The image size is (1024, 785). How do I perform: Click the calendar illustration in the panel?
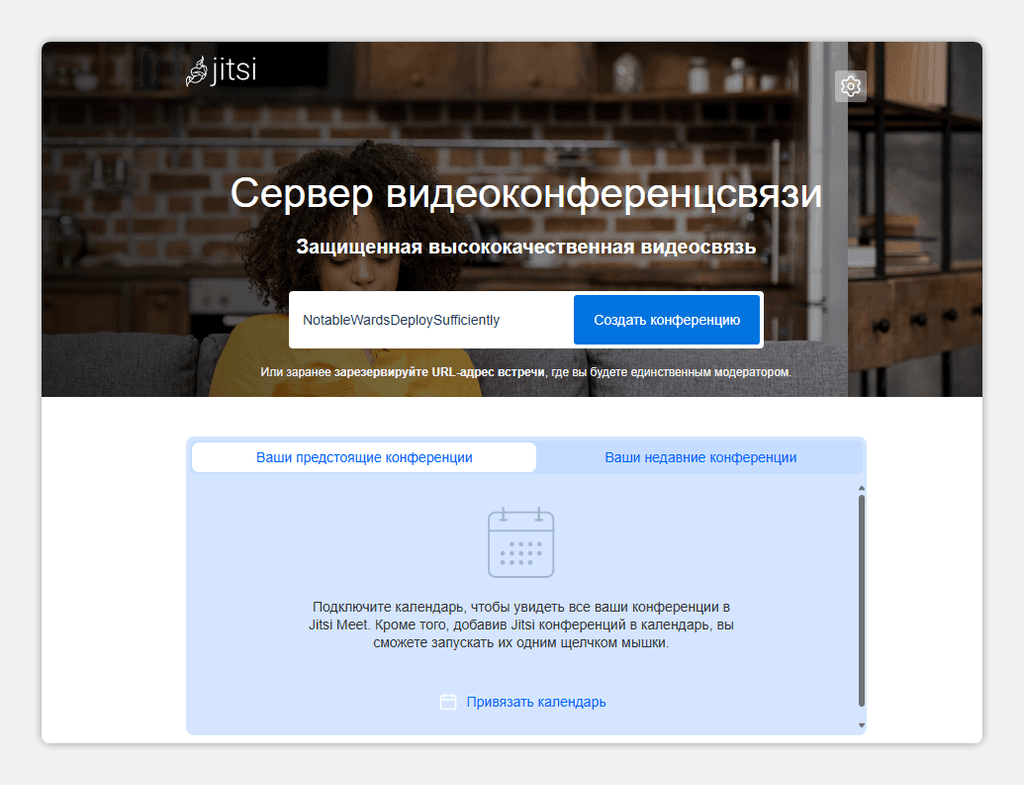(x=521, y=543)
